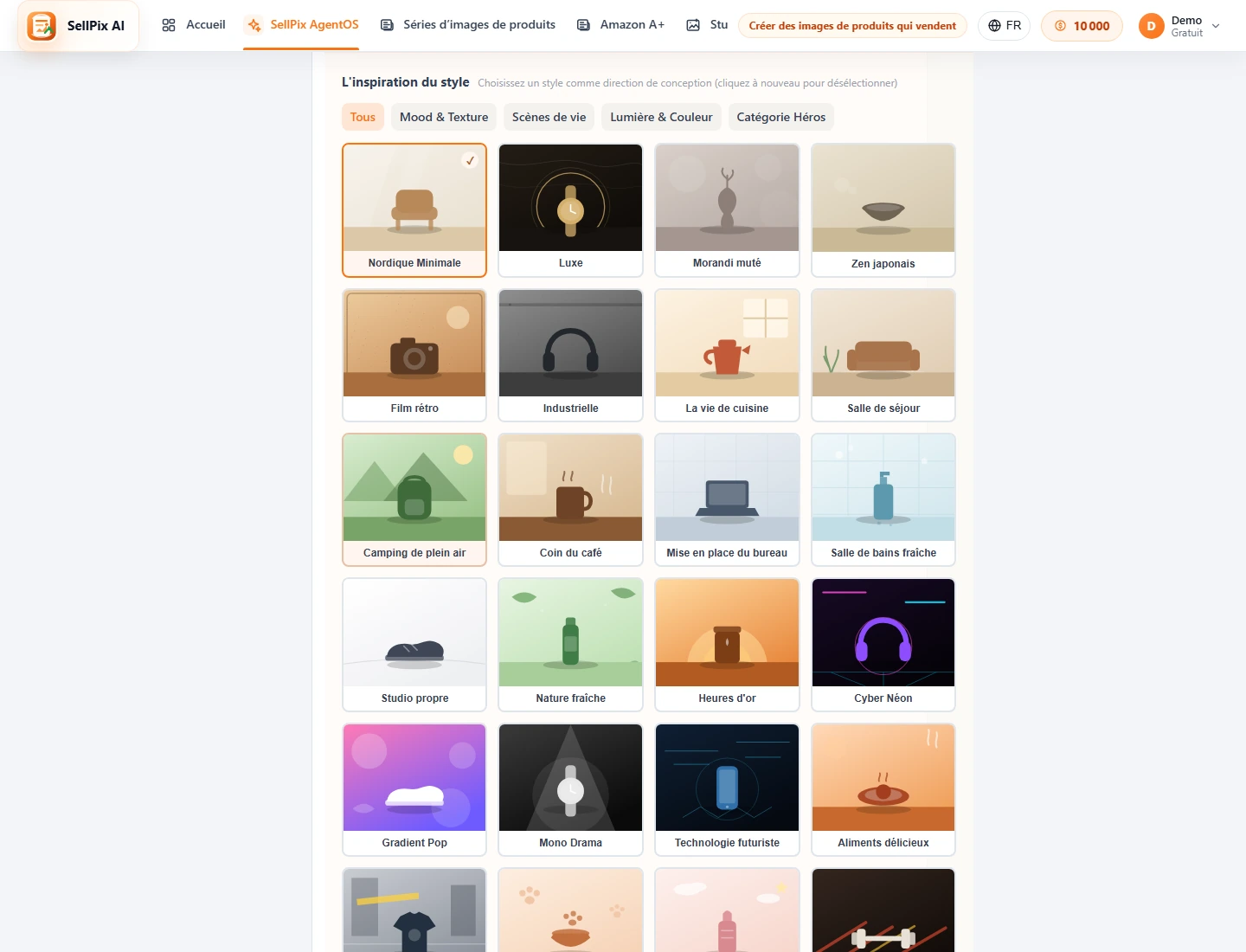Click the globe language icon
The height and width of the screenshot is (952, 1246).
994,26
